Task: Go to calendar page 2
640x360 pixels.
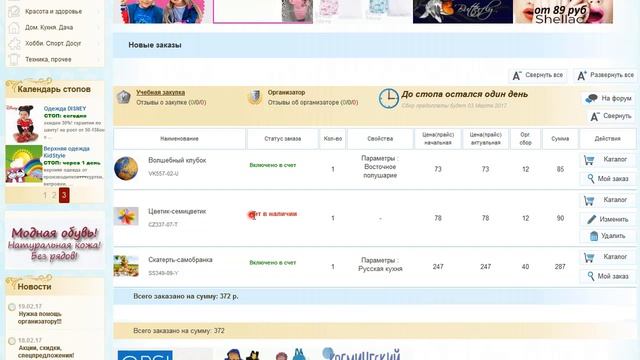Action: [54, 196]
